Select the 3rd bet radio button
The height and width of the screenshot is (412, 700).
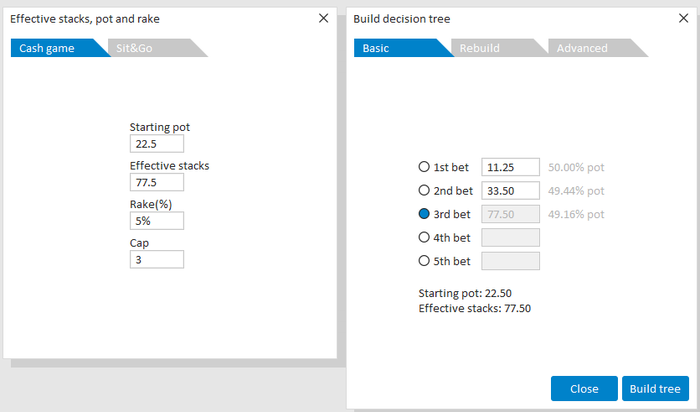click(x=424, y=214)
